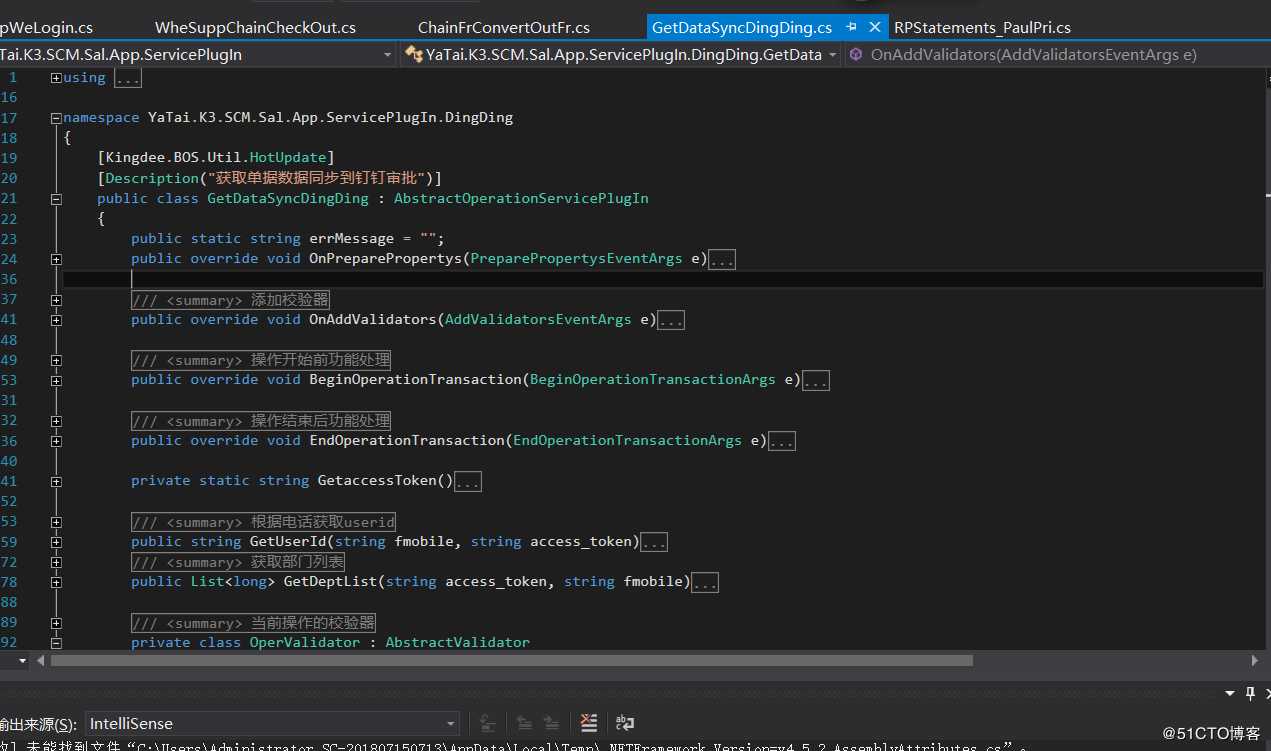This screenshot has width=1271, height=751.
Task: Select the GetDataSyncDingDing.cs tab
Action: point(742,28)
